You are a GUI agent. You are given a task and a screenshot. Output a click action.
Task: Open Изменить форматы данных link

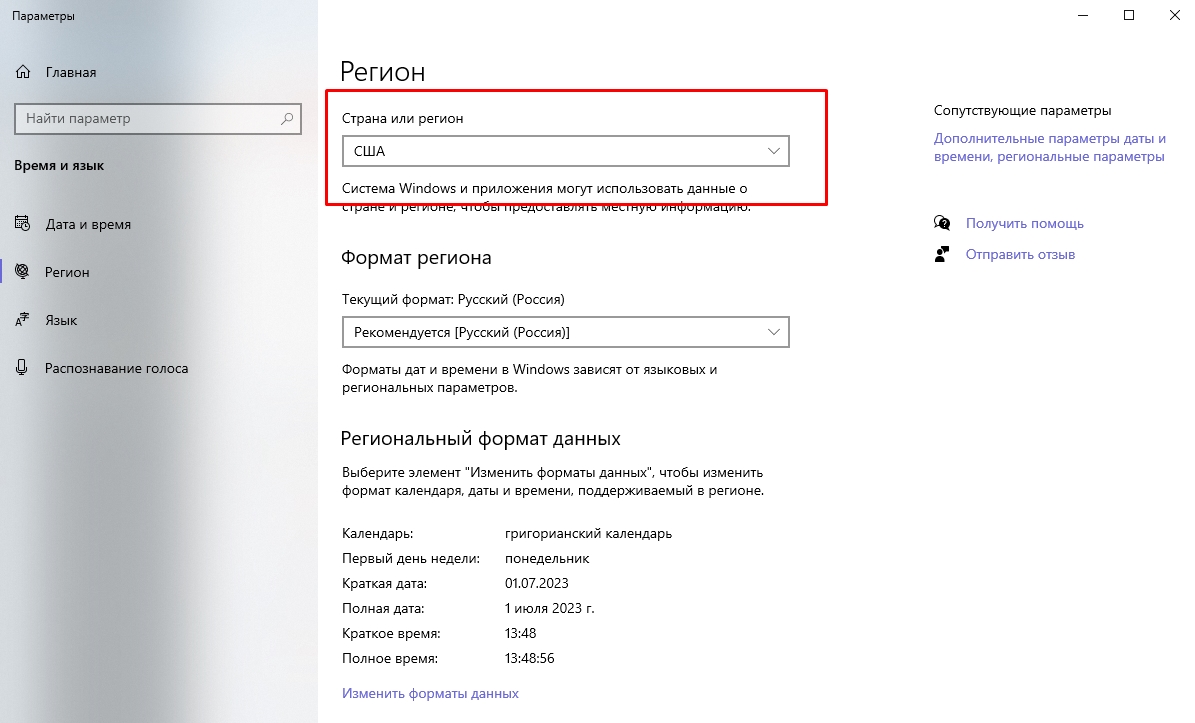430,693
